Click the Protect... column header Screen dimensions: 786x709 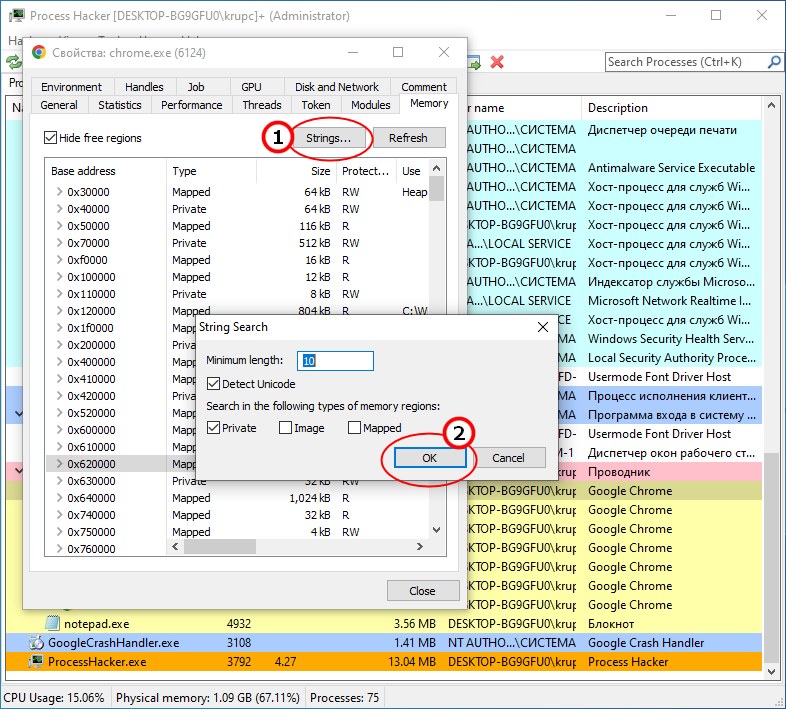365,171
